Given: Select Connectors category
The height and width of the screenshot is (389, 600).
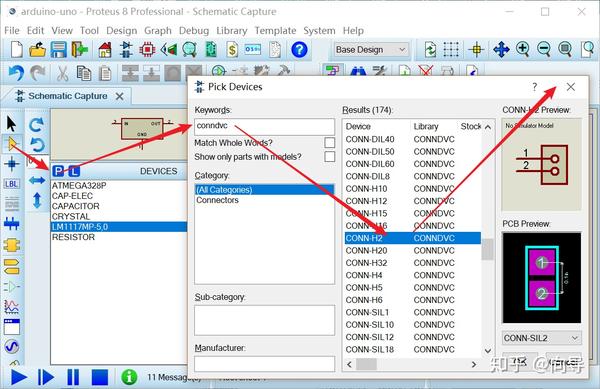Looking at the screenshot, I should [217, 200].
